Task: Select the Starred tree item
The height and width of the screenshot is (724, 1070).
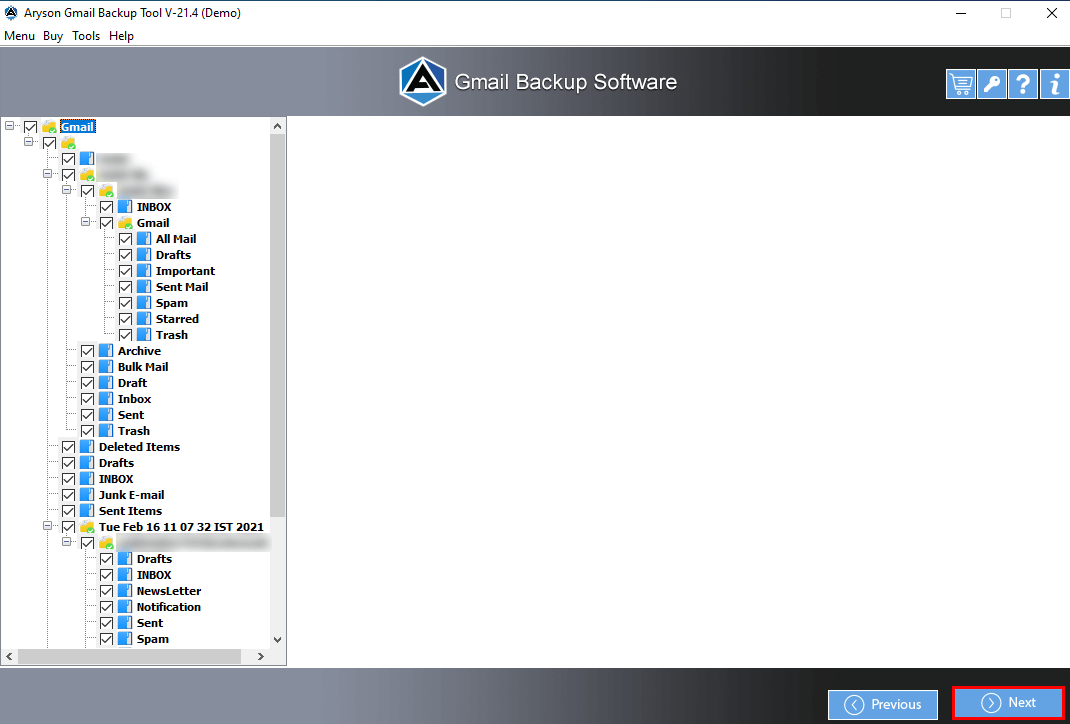Action: (177, 319)
